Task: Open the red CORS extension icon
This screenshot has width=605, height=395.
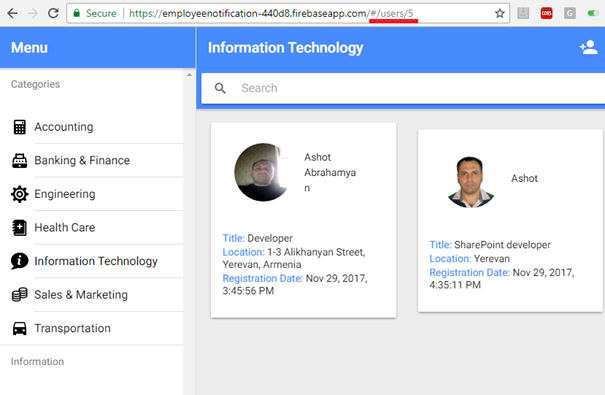Action: click(546, 14)
